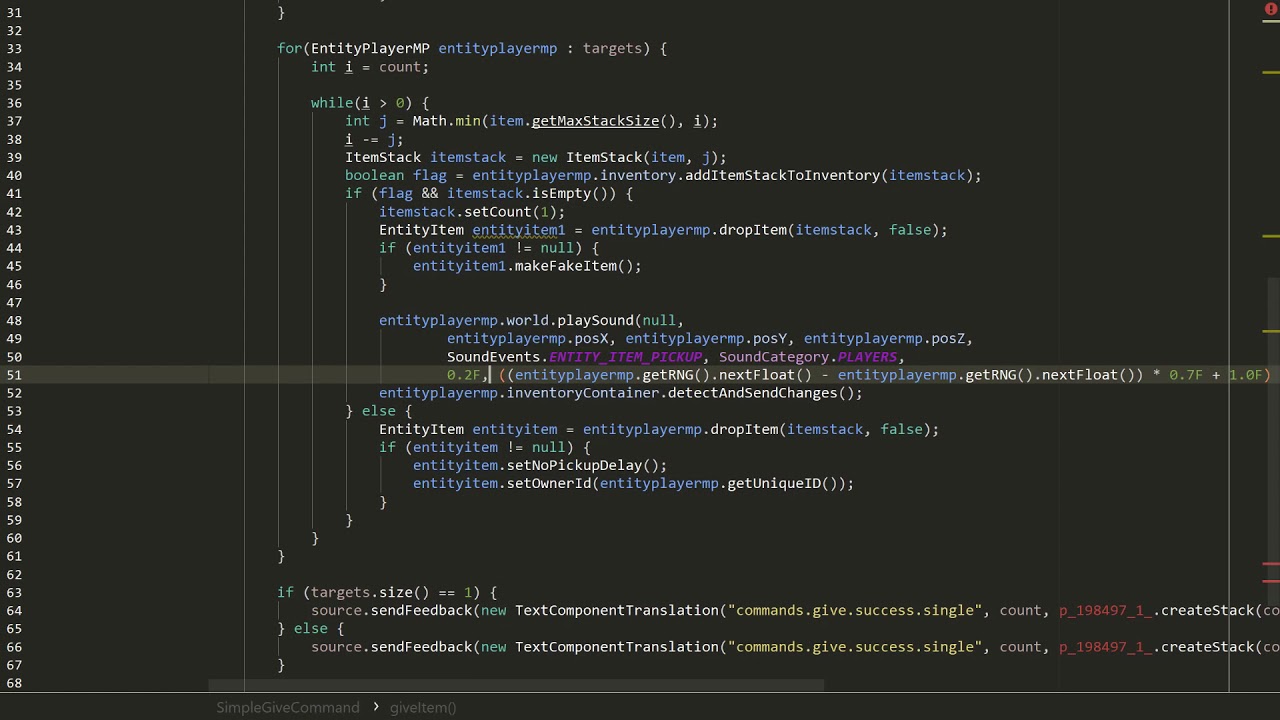Screen dimensions: 1280x720
Task: Select the giveItem() breadcrumb
Action: [x=423, y=707]
